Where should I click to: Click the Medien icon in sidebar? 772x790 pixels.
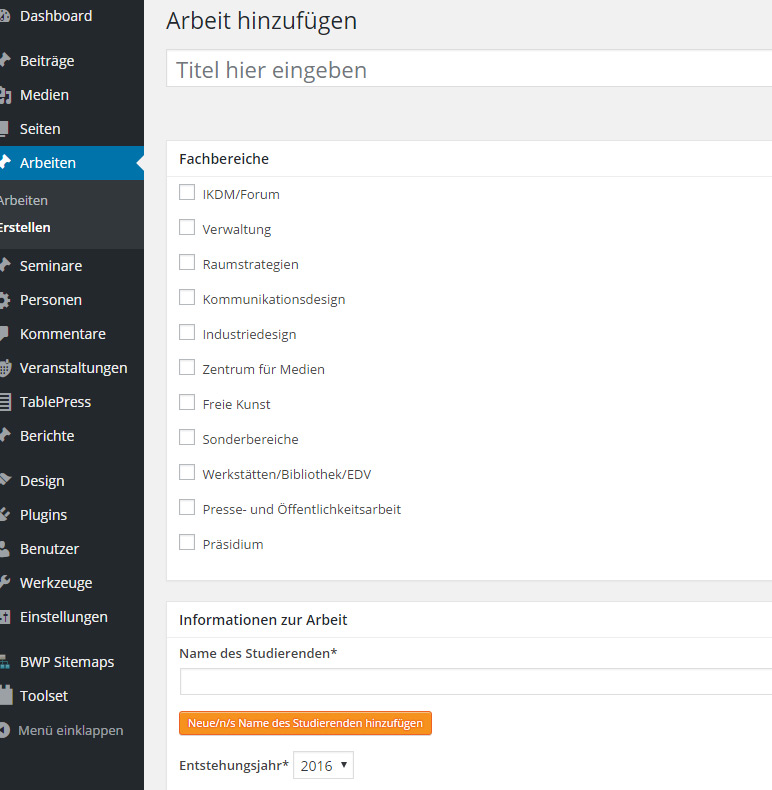click(x=4, y=95)
